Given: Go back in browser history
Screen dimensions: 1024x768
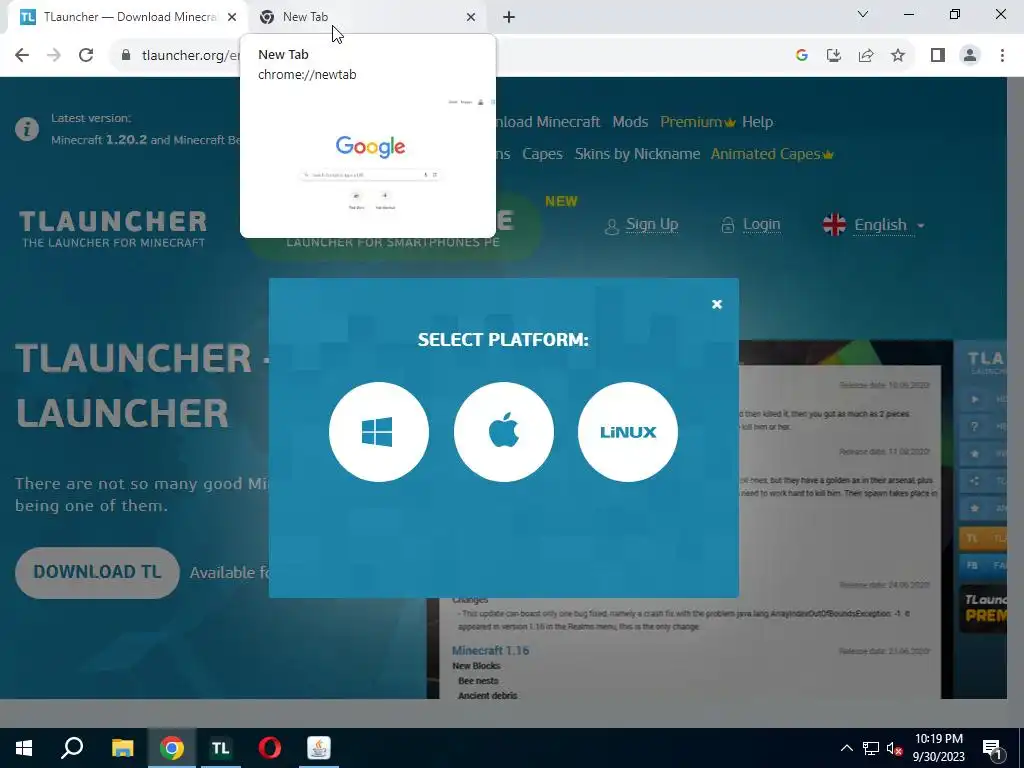Looking at the screenshot, I should (x=22, y=56).
